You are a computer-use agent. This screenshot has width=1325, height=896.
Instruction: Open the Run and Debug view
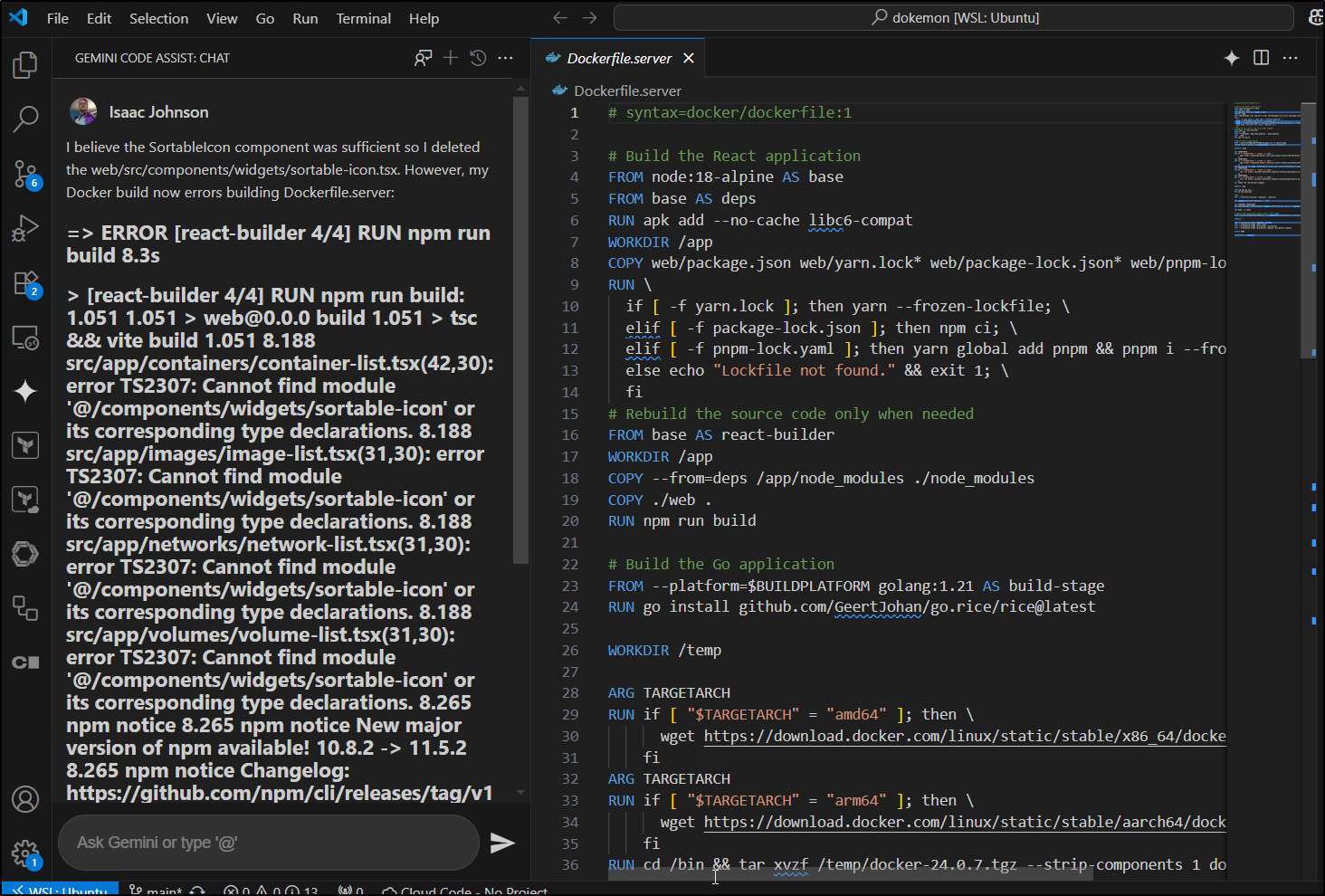click(25, 228)
